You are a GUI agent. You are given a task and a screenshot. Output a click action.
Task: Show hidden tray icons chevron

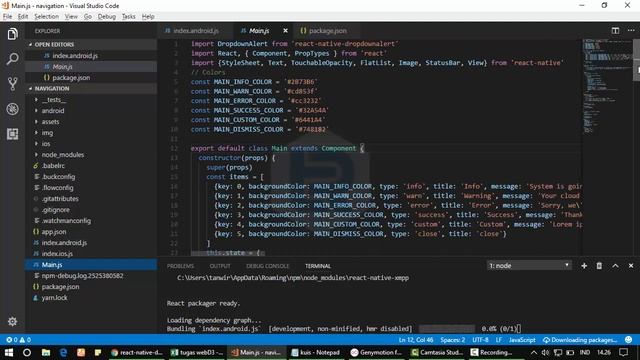pos(533,352)
